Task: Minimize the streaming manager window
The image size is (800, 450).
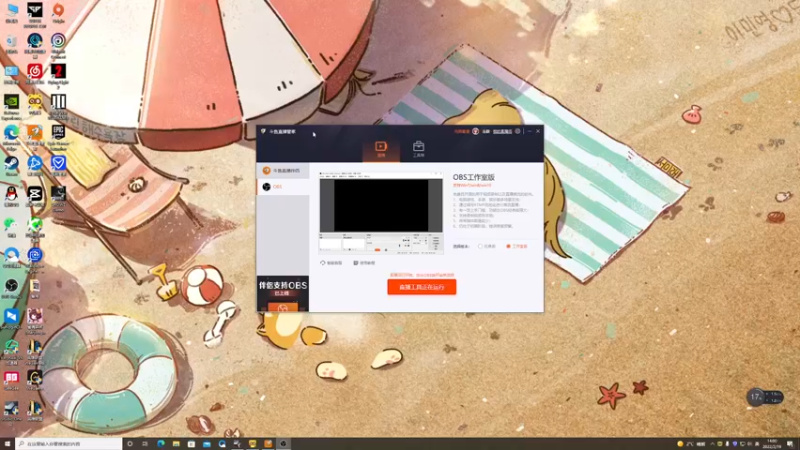Action: [530, 131]
